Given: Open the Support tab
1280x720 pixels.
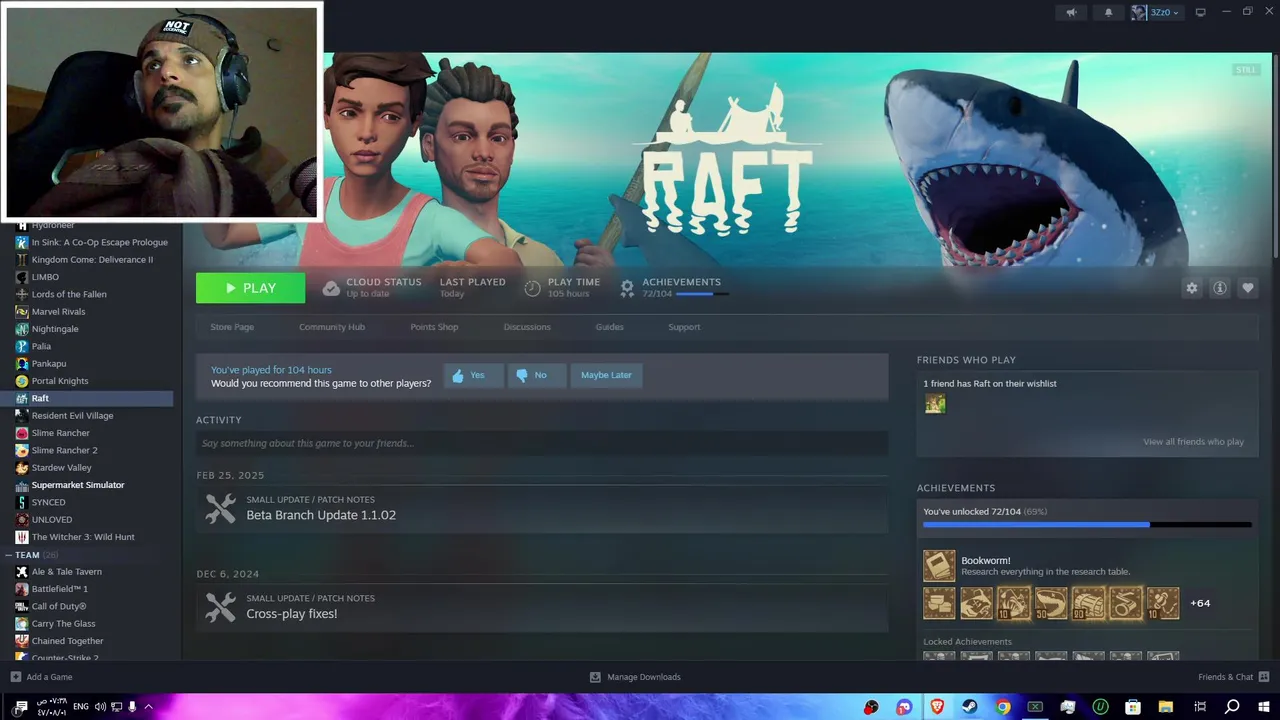Looking at the screenshot, I should (684, 327).
